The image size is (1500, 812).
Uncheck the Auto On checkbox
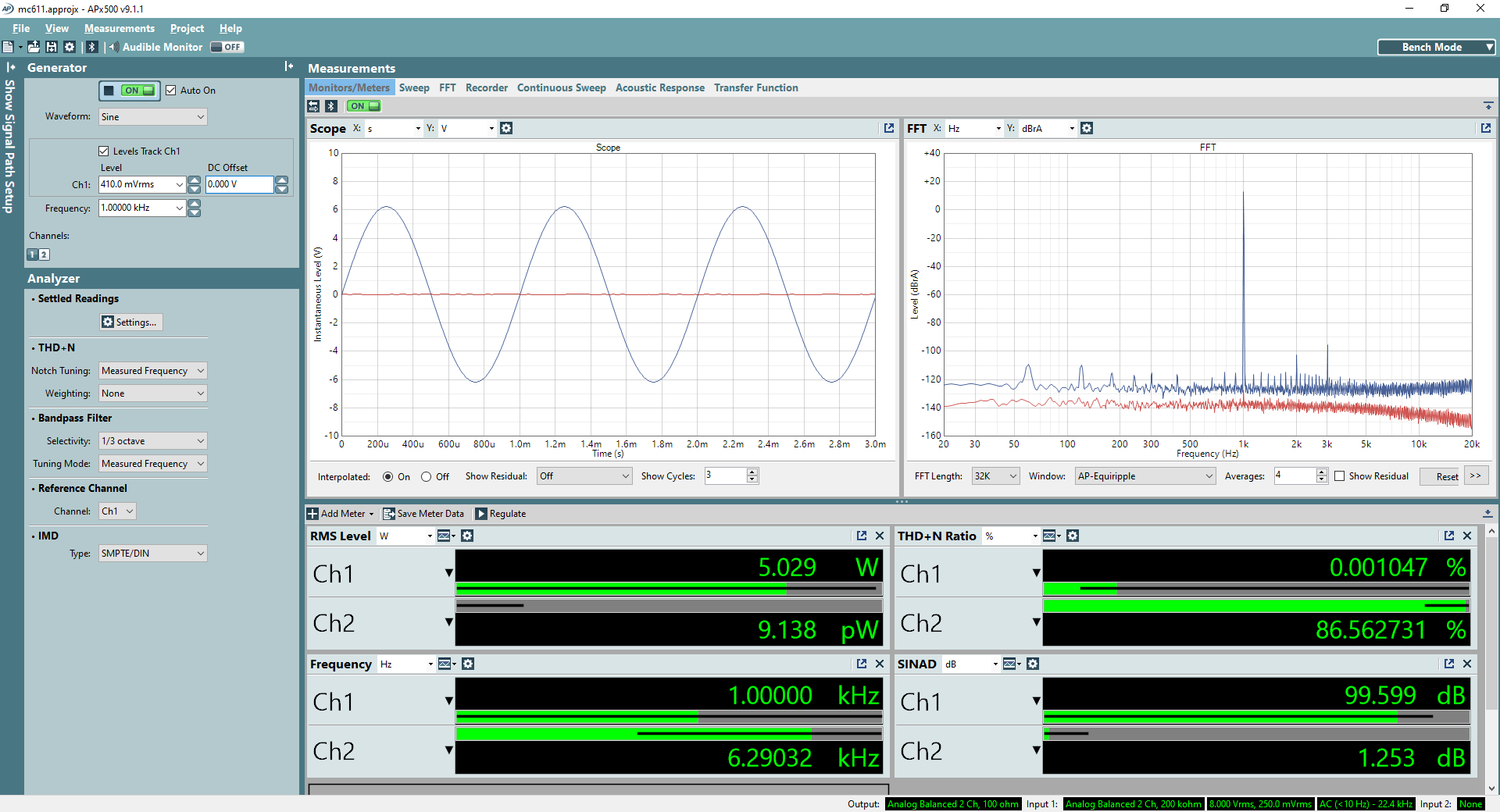[x=171, y=91]
